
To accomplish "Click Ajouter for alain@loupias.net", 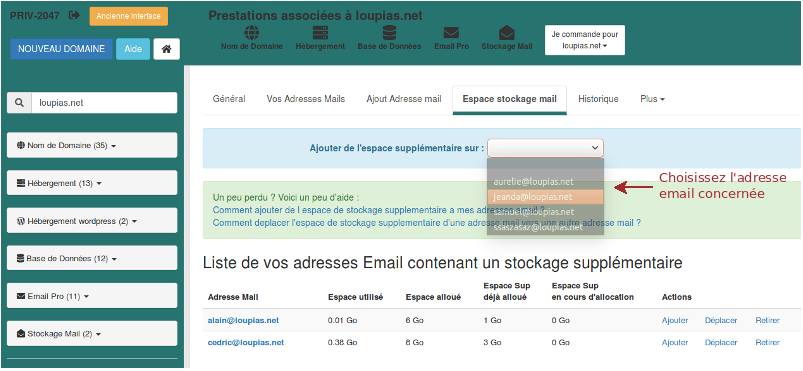I will click(675, 320).
